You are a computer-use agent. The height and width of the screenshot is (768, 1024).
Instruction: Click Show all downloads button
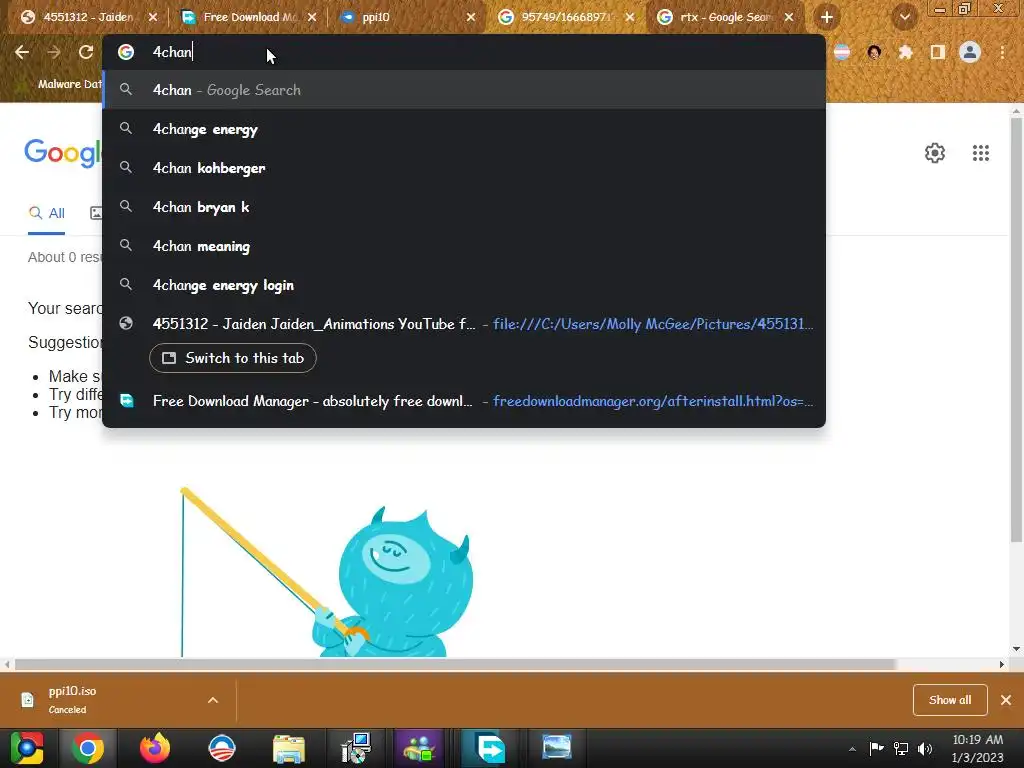950,700
